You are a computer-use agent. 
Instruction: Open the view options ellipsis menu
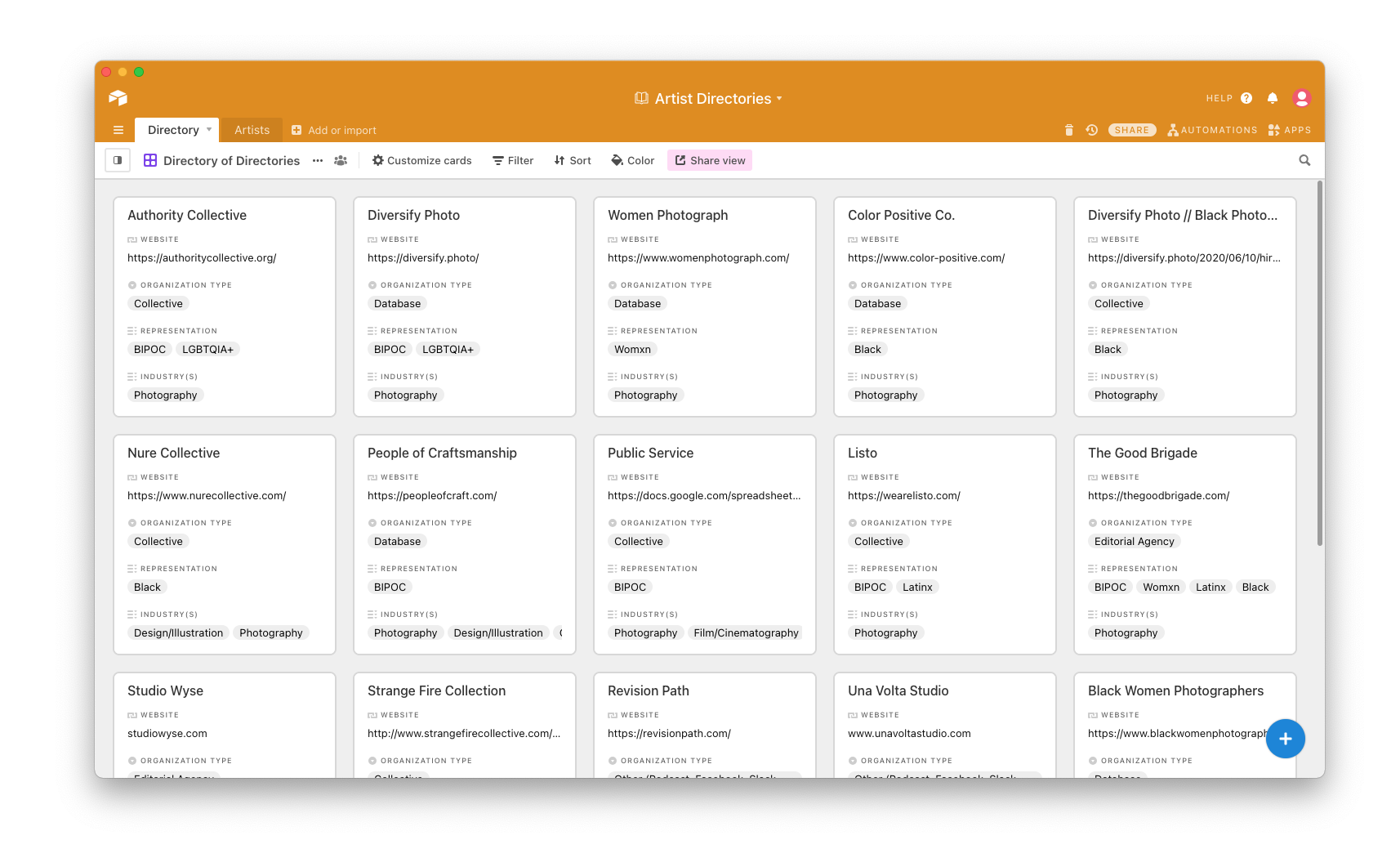(318, 160)
